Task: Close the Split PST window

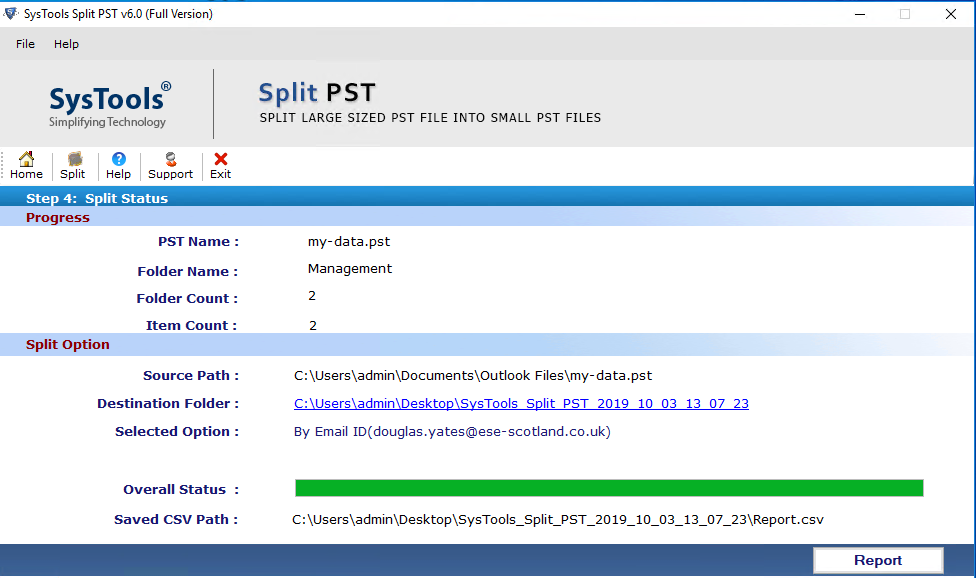Action: [x=950, y=14]
